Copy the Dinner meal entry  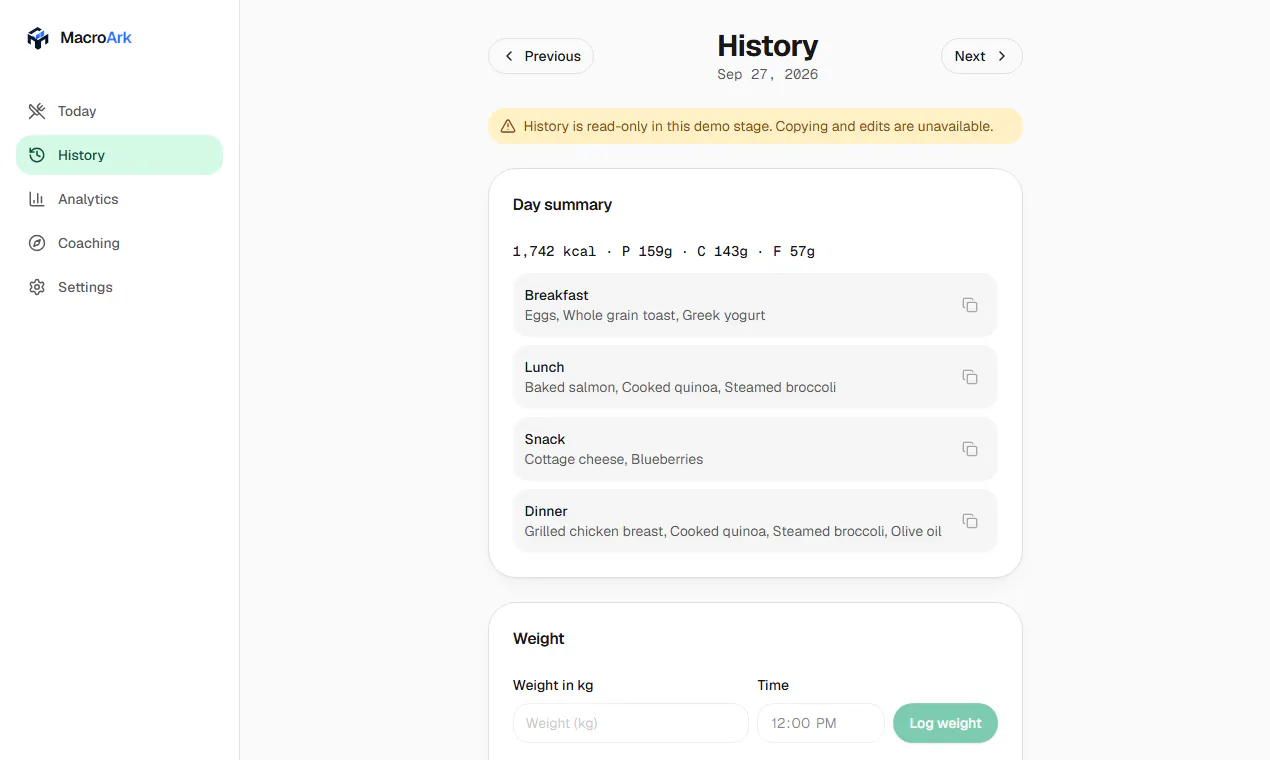[970, 521]
